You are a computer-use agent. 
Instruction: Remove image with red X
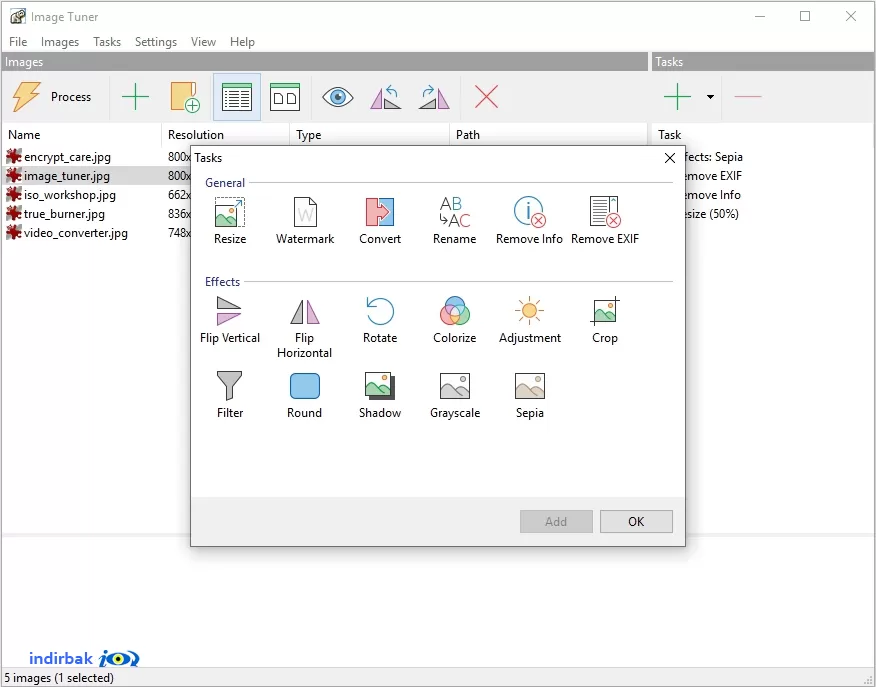coord(486,97)
